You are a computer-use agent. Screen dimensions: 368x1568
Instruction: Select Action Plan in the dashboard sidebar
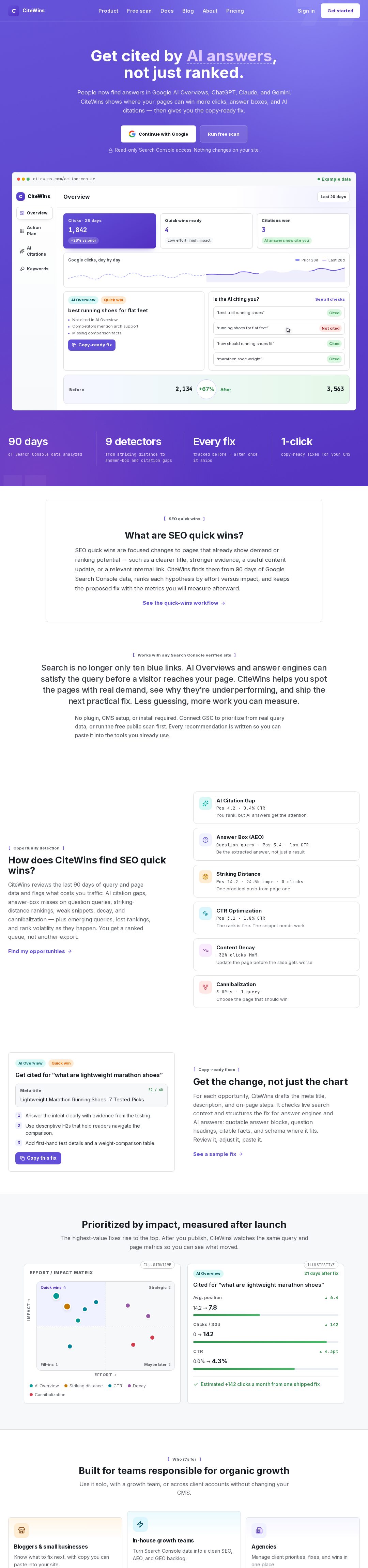coord(34,231)
